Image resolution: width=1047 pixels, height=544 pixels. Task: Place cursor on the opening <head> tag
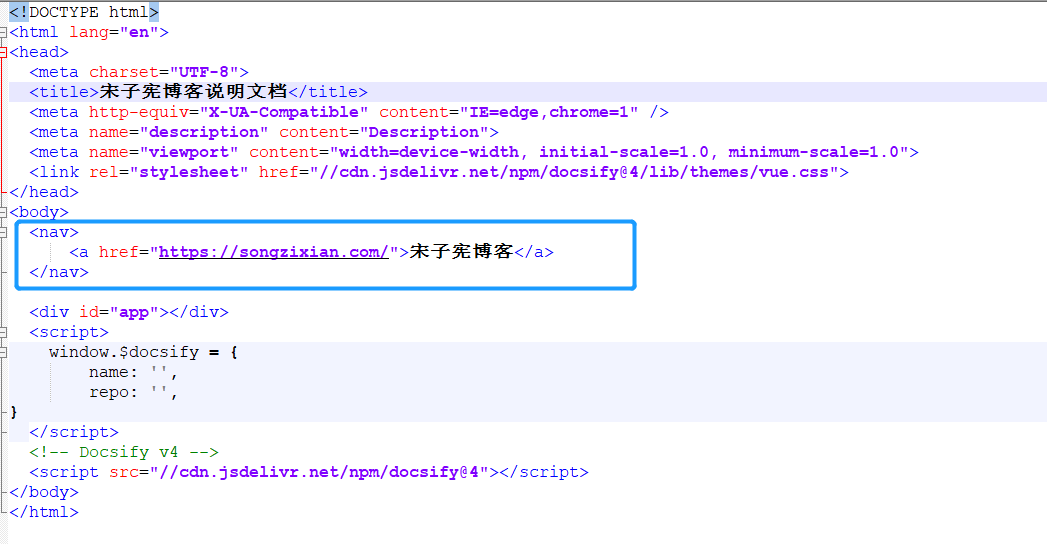pos(39,52)
